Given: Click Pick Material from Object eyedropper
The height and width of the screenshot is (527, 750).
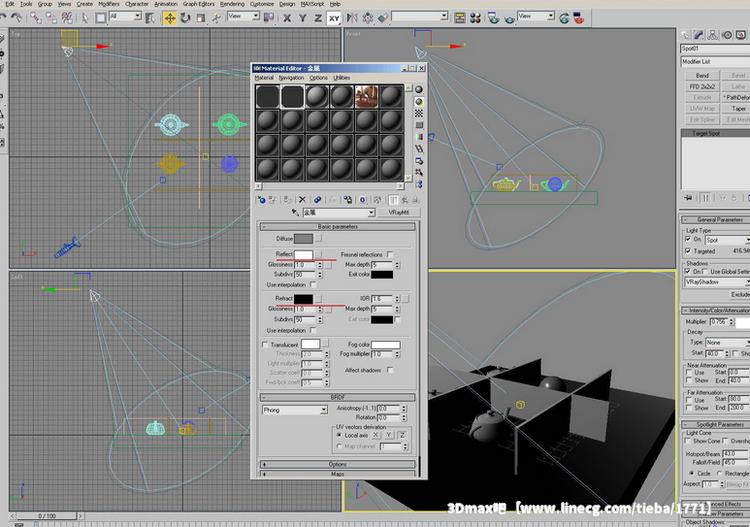Looking at the screenshot, I should [295, 212].
